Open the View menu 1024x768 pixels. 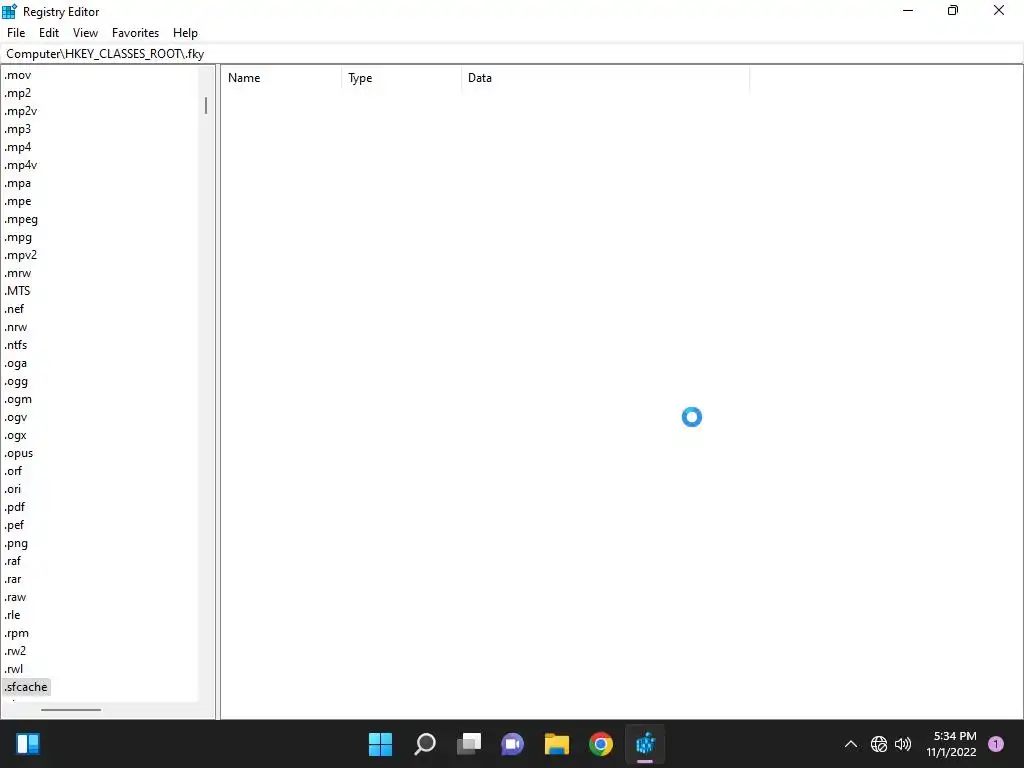85,33
